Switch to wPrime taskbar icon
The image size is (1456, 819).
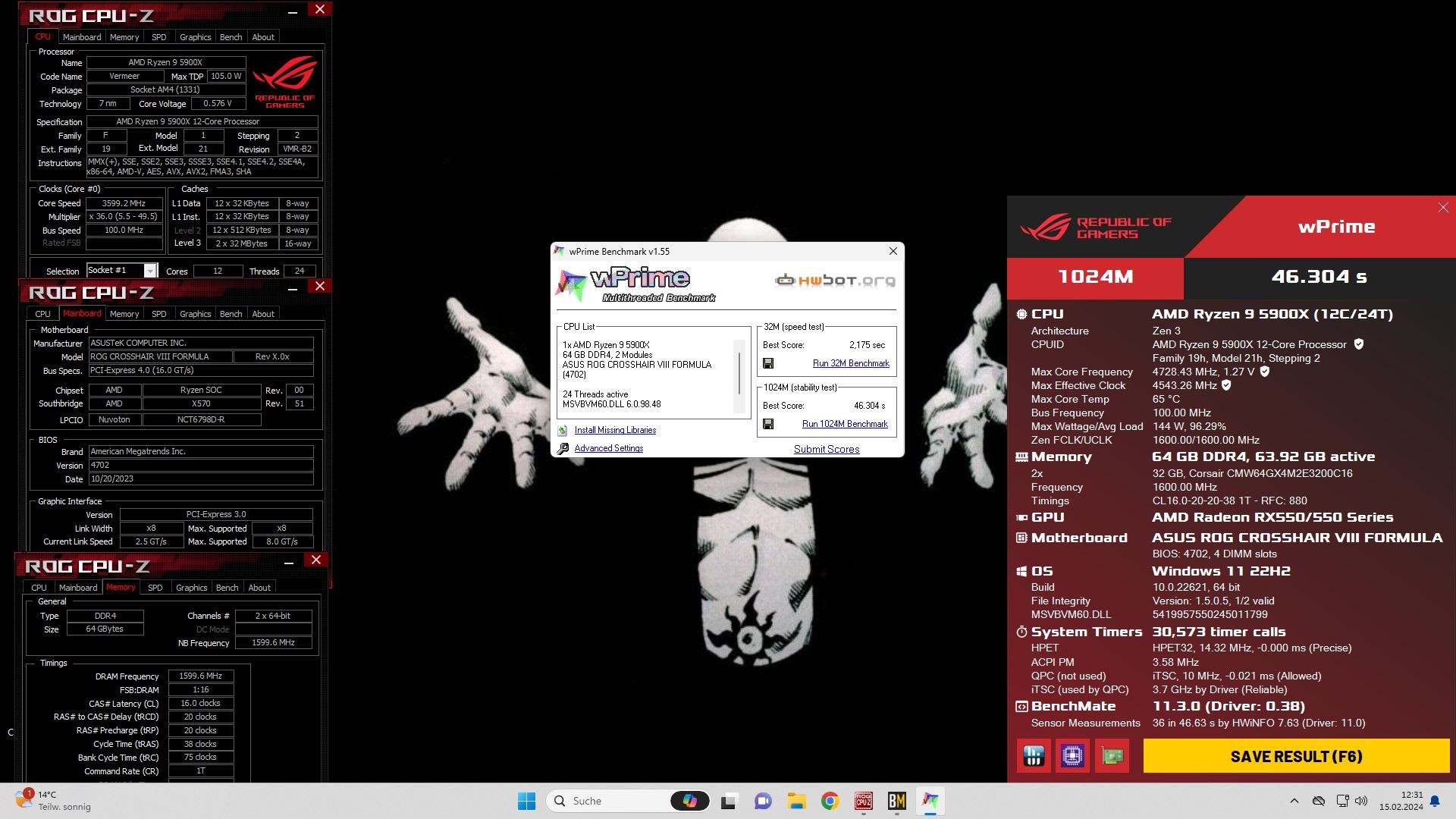tap(930, 801)
